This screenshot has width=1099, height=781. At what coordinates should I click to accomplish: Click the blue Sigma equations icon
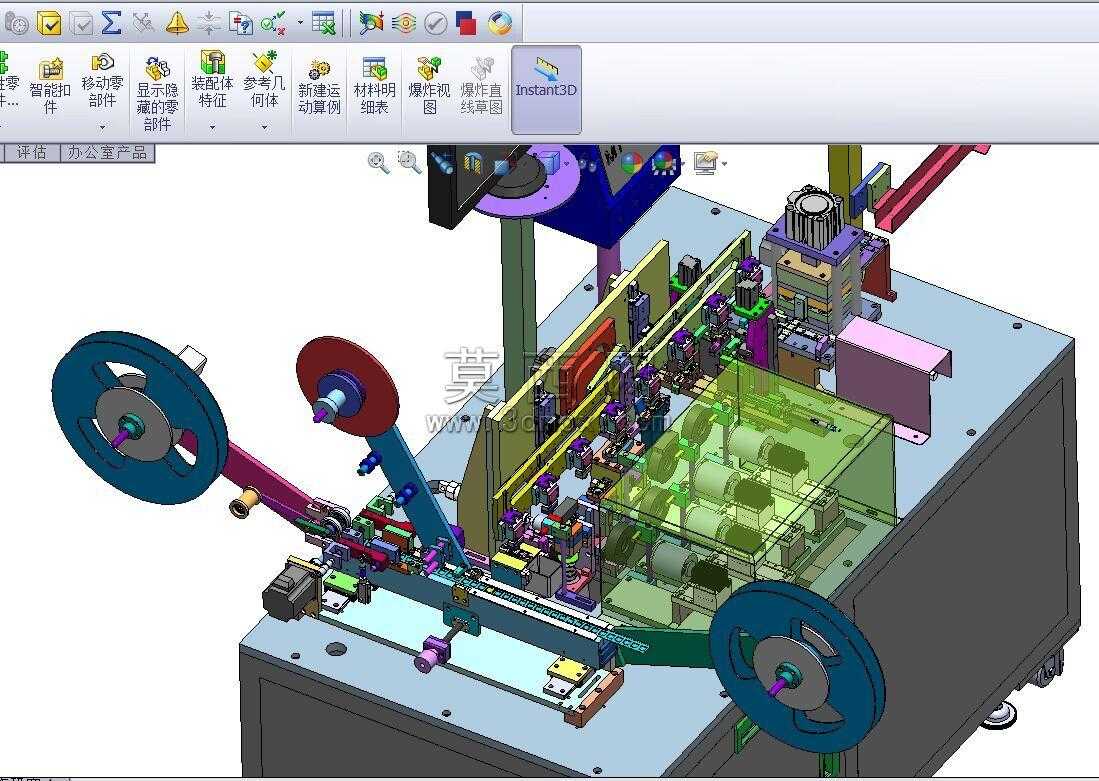[x=111, y=23]
